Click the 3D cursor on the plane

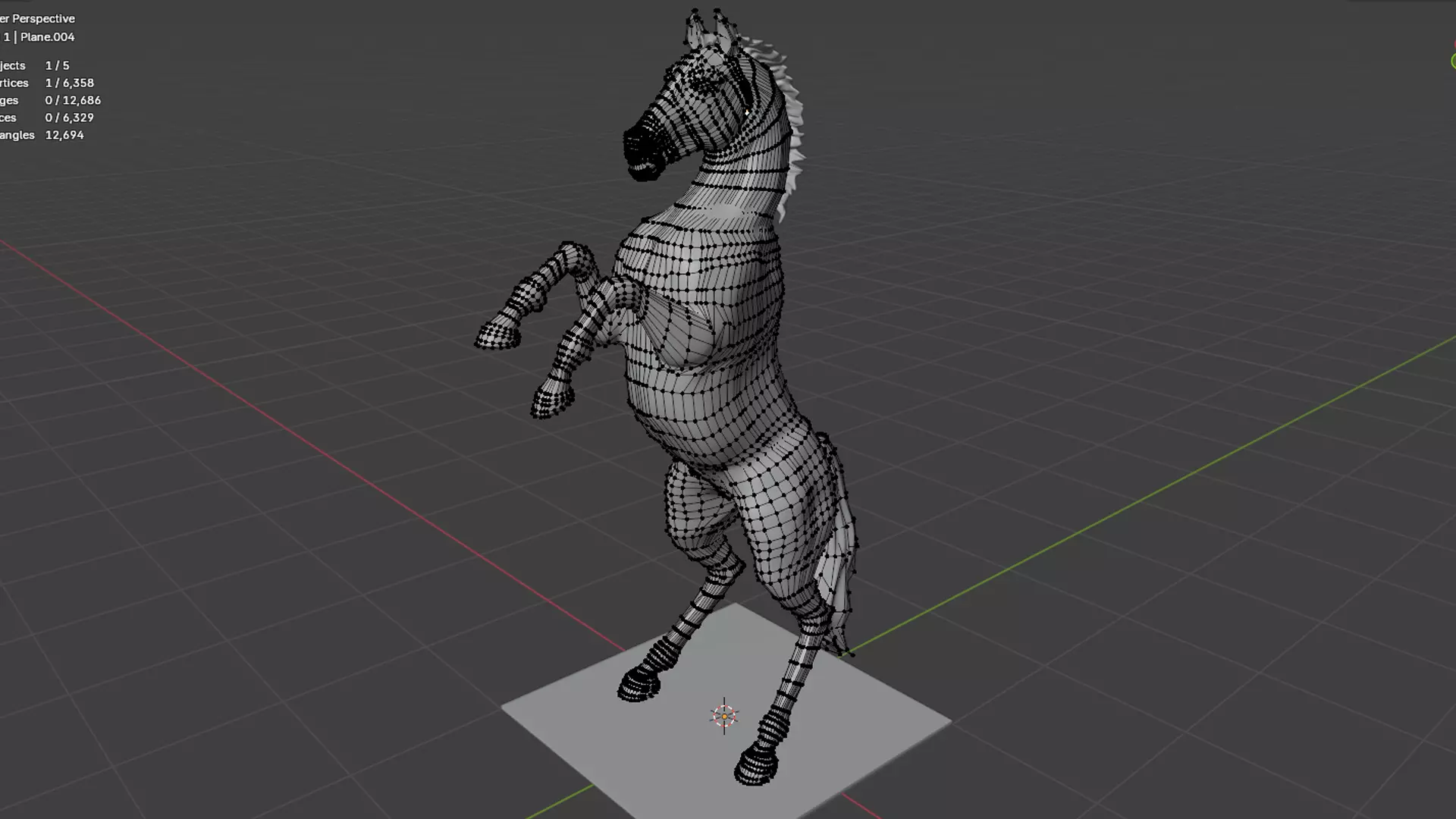724,716
